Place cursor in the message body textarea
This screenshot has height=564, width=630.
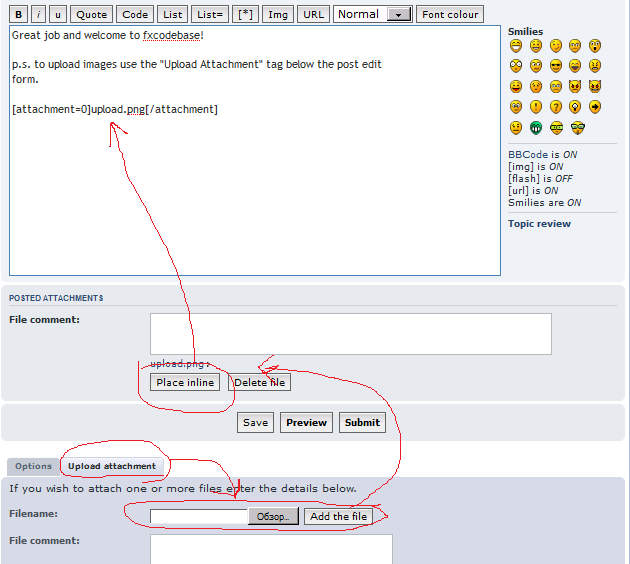pos(255,151)
